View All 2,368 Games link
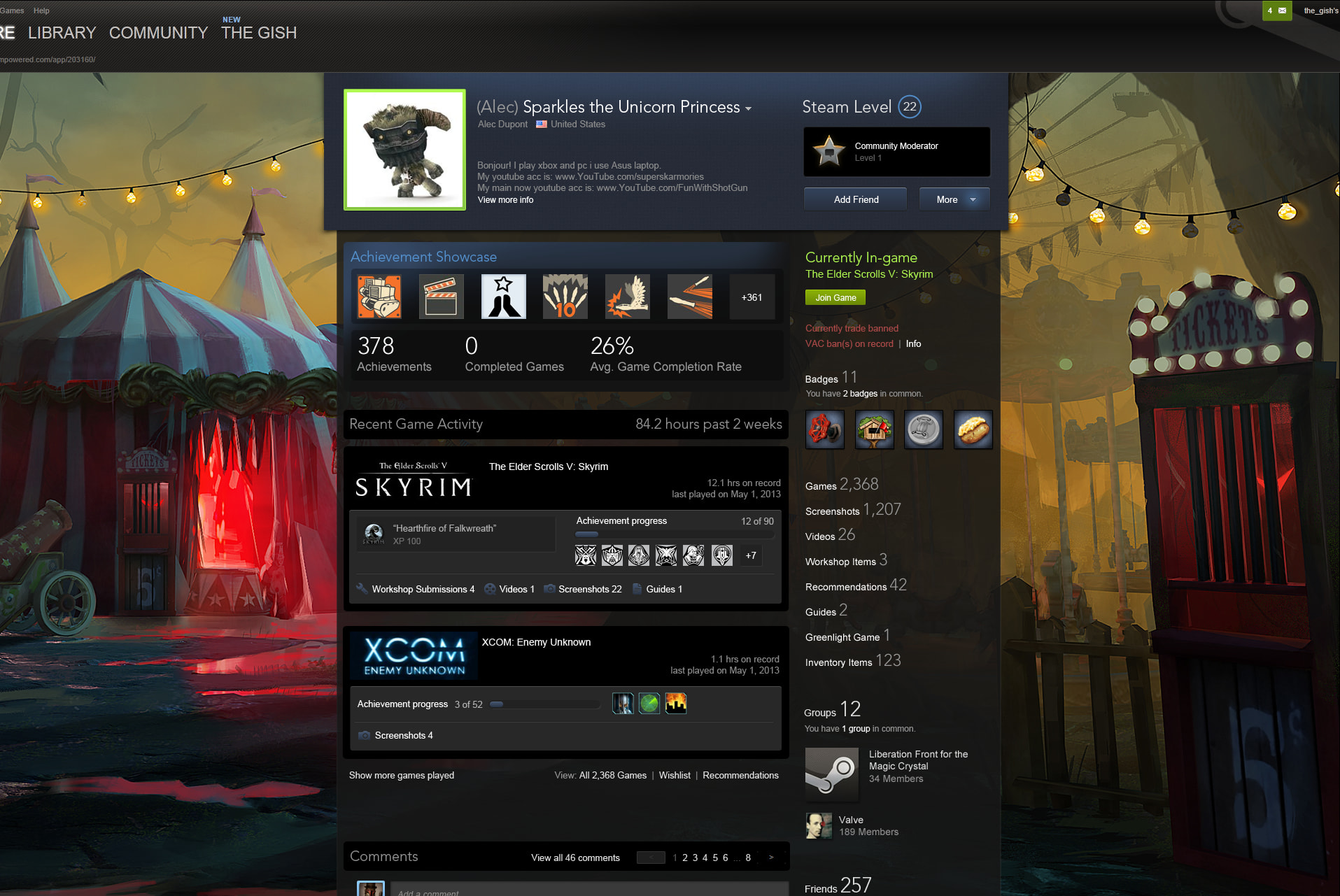This screenshot has height=896, width=1340. tap(613, 775)
